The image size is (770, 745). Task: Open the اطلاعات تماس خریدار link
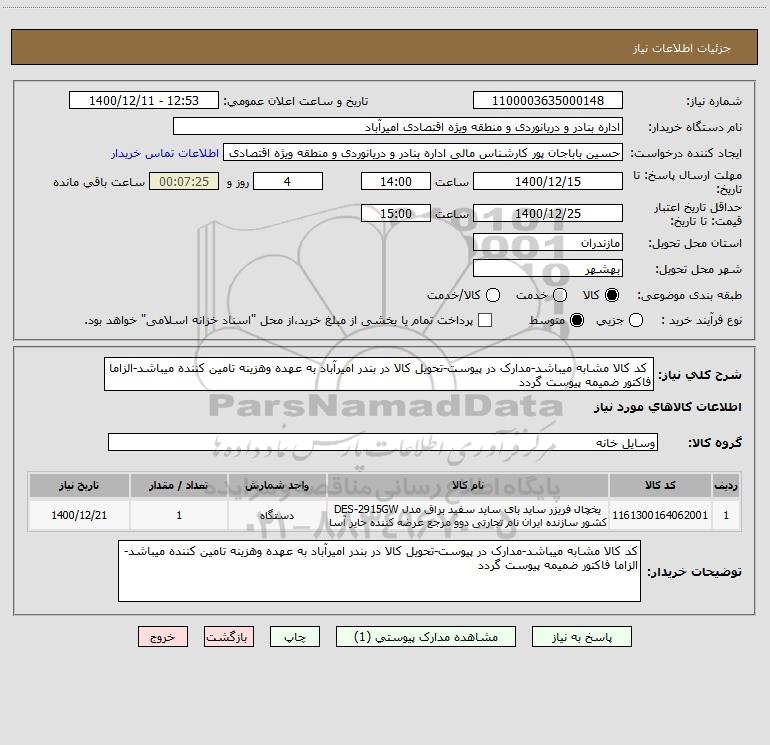(165, 153)
